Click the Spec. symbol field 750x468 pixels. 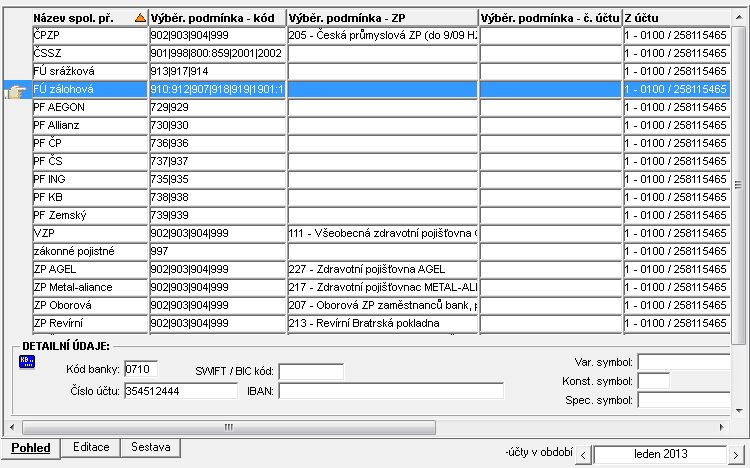point(684,400)
